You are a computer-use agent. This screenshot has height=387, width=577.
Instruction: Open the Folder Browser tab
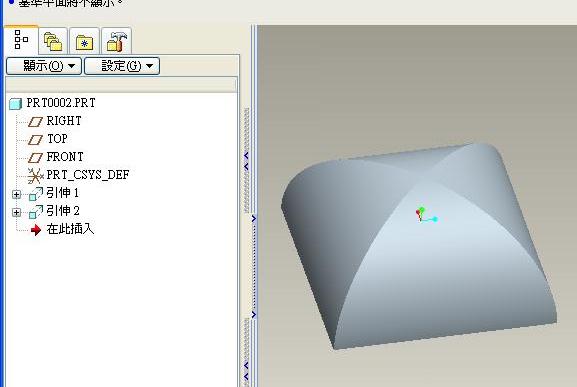click(53, 41)
